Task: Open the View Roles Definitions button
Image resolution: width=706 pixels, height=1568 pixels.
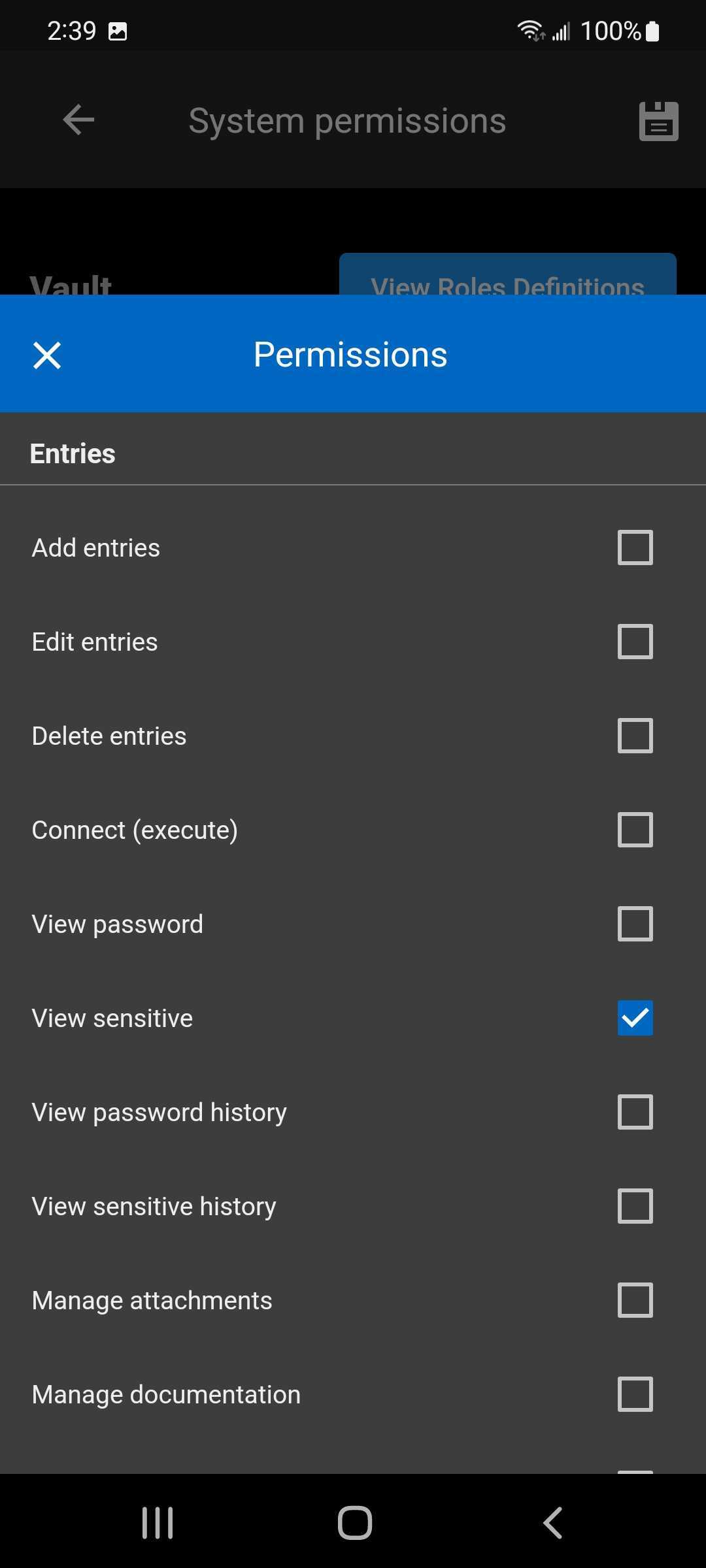Action: [x=507, y=277]
